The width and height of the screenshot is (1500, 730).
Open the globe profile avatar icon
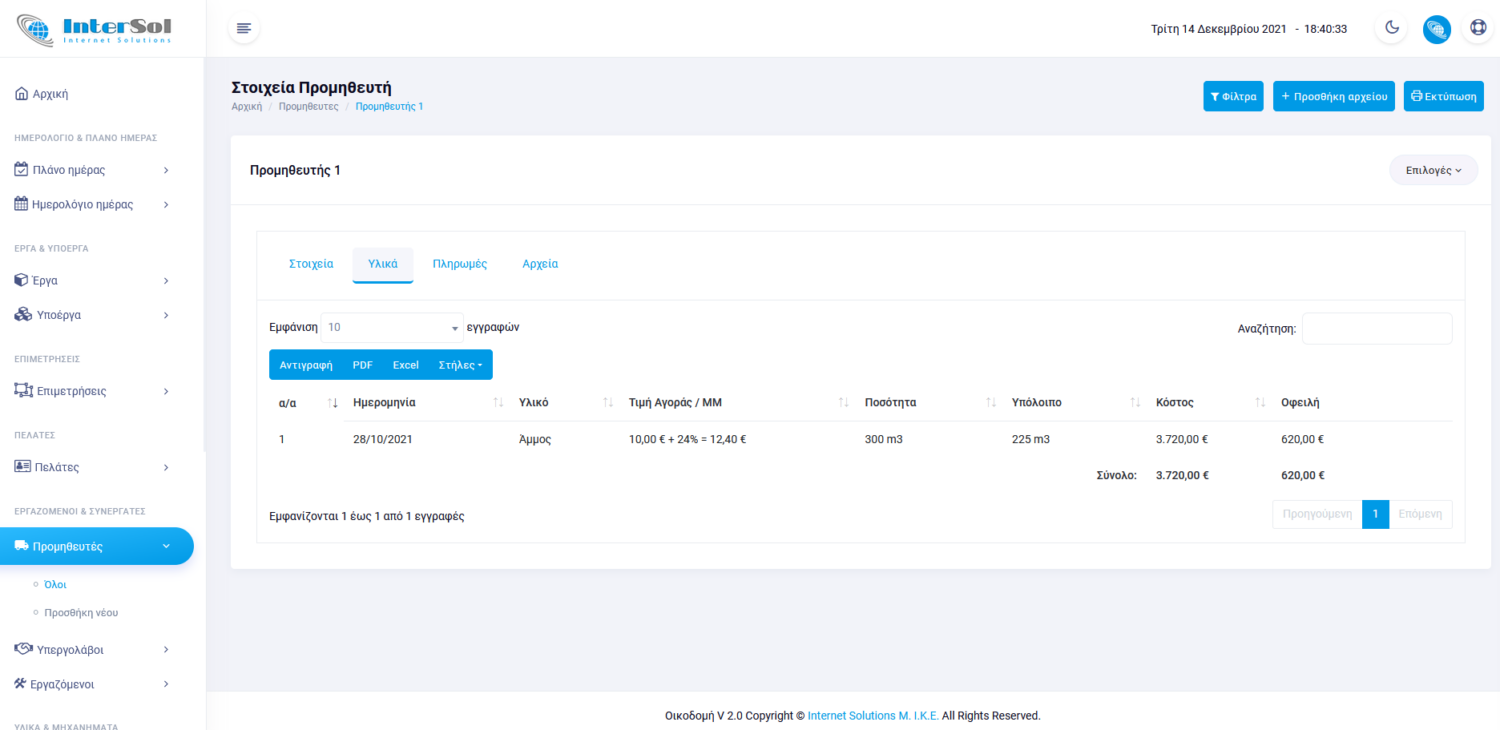pyautogui.click(x=1436, y=29)
